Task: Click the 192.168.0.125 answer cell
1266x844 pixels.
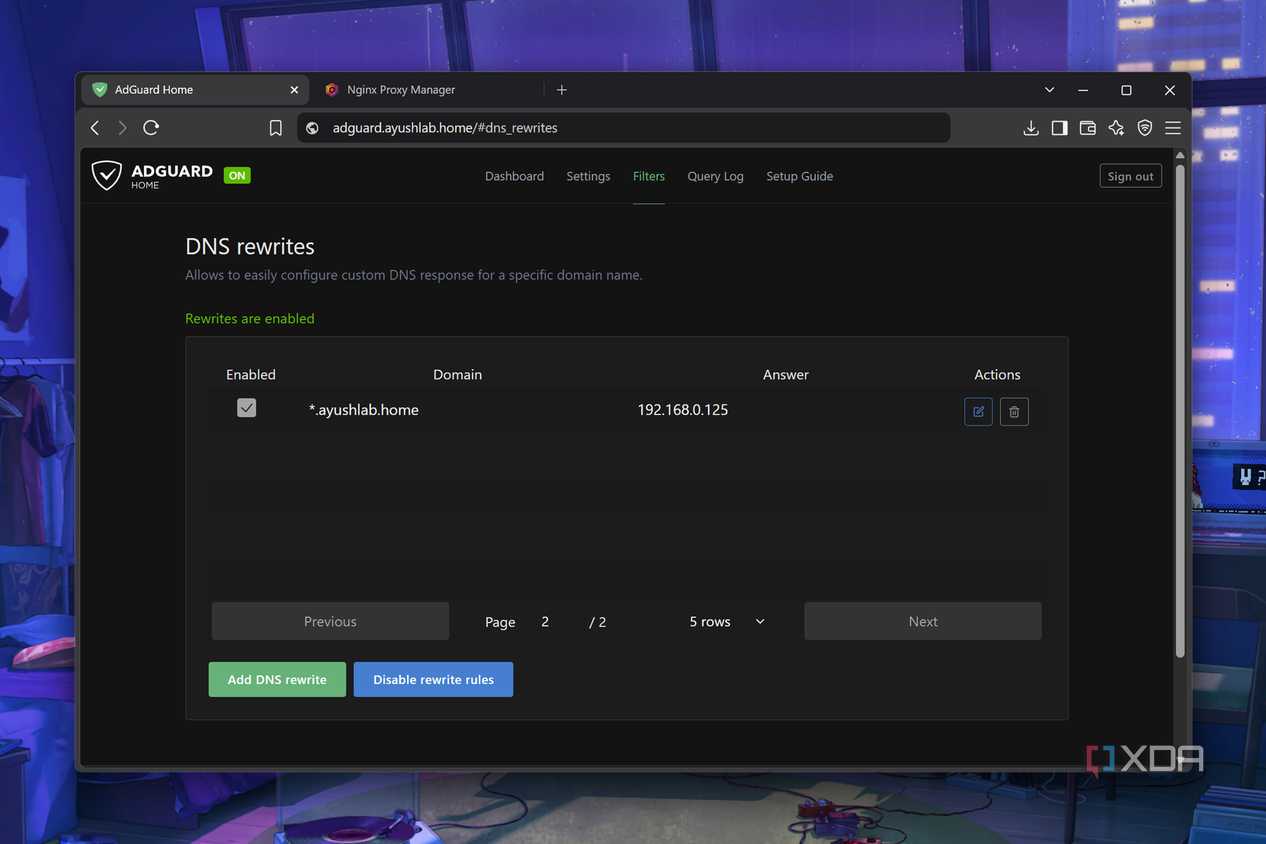Action: point(682,410)
